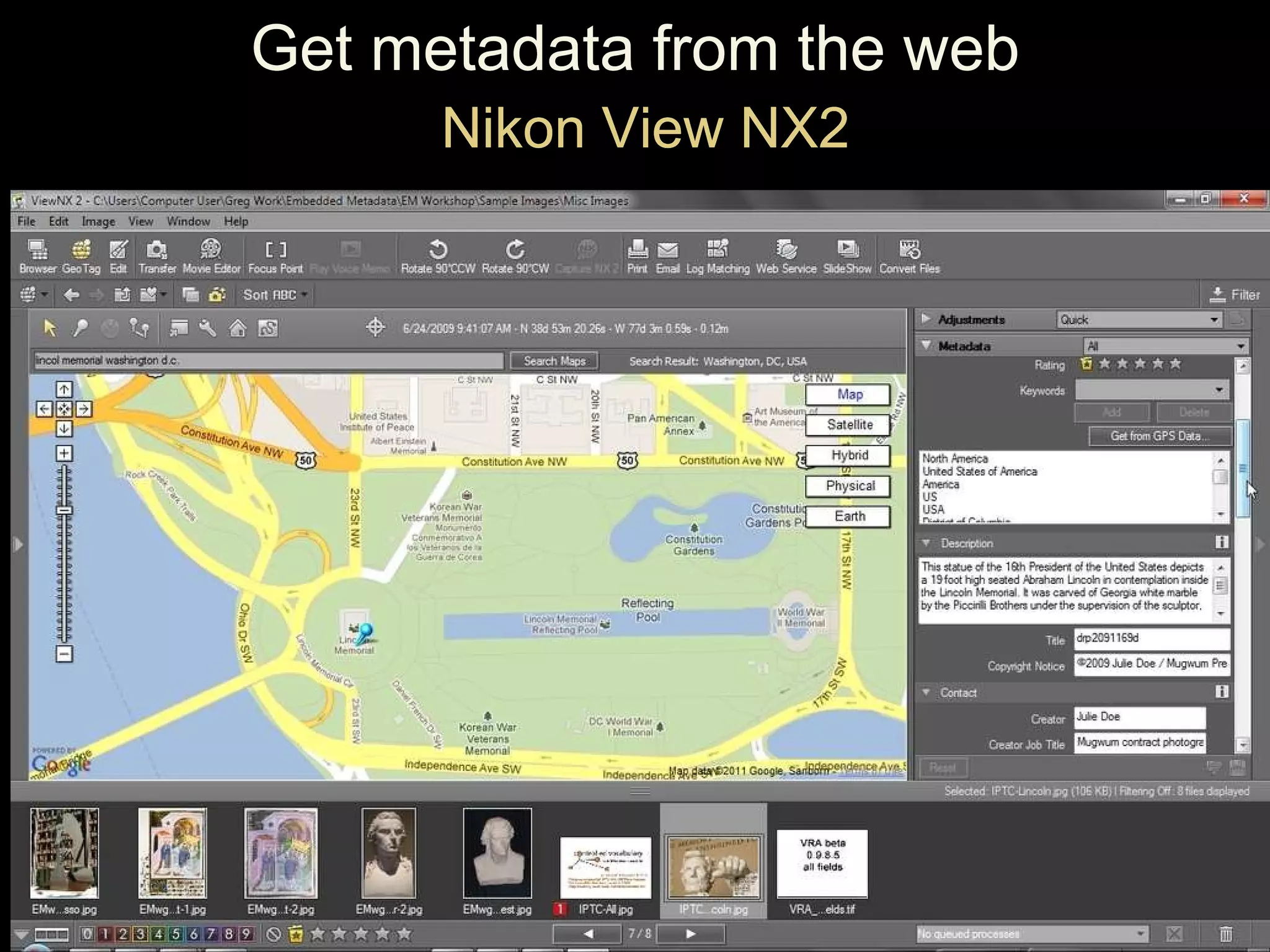Screen dimensions: 1270x952
Task: Show the Focus Point
Action: click(x=275, y=257)
